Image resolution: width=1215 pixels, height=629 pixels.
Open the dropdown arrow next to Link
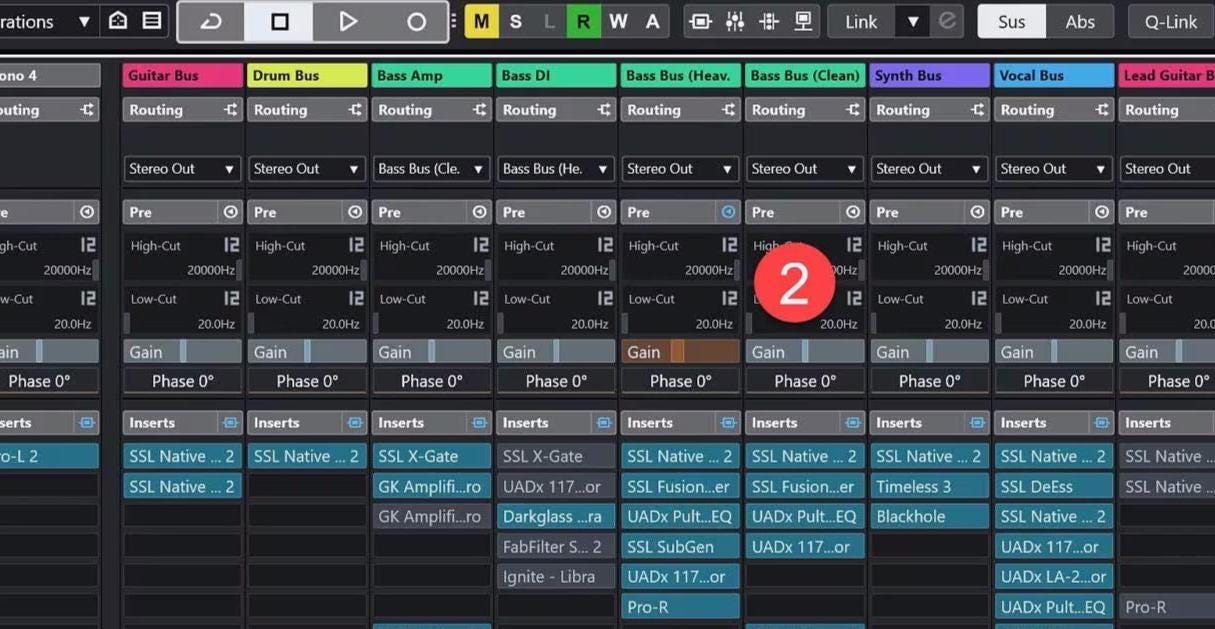[912, 21]
